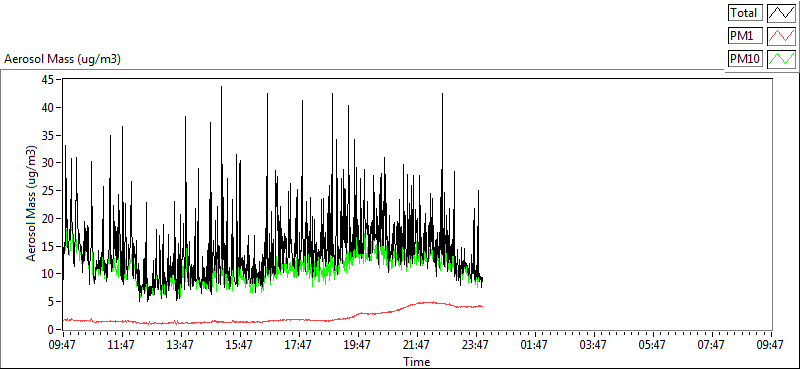Click the 01:47 time axis marker
Screen dimensions: 800x369
point(534,346)
